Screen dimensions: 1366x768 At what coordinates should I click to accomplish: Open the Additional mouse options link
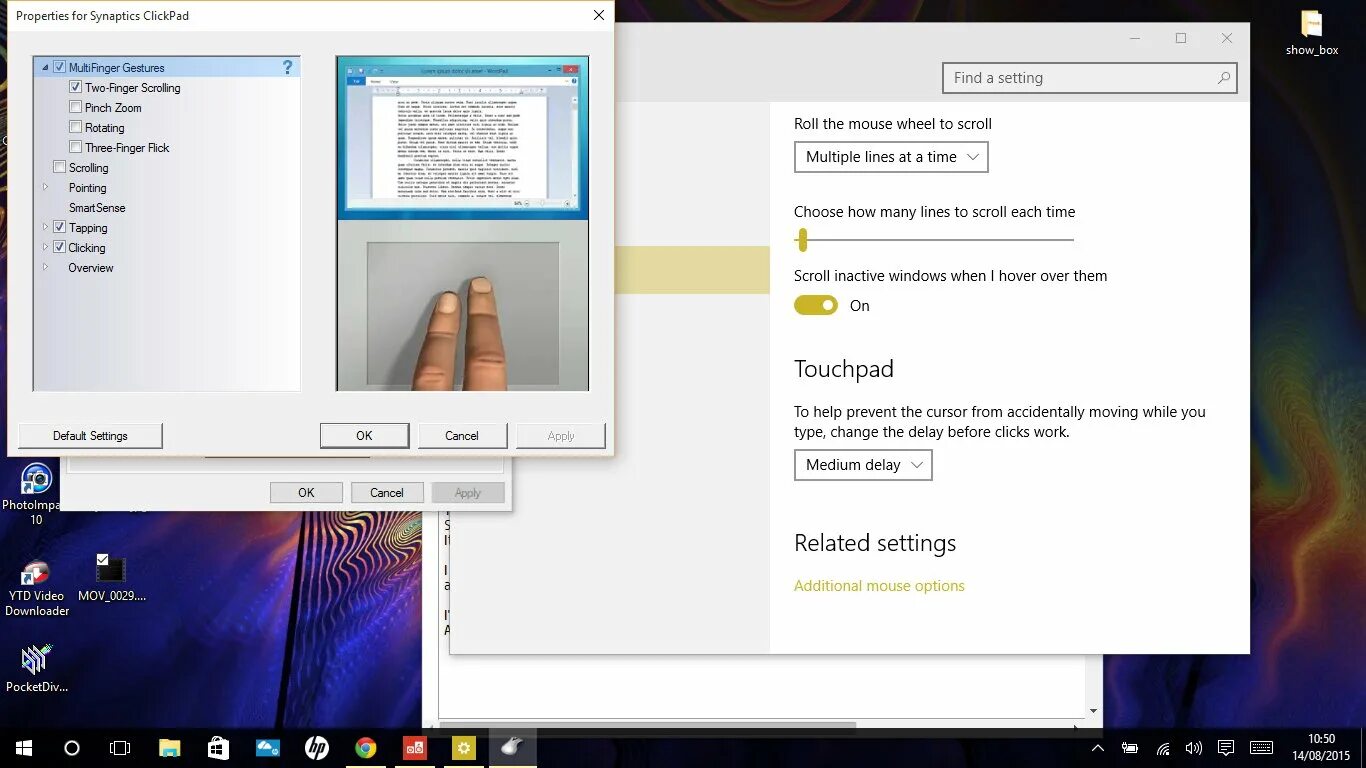point(879,586)
